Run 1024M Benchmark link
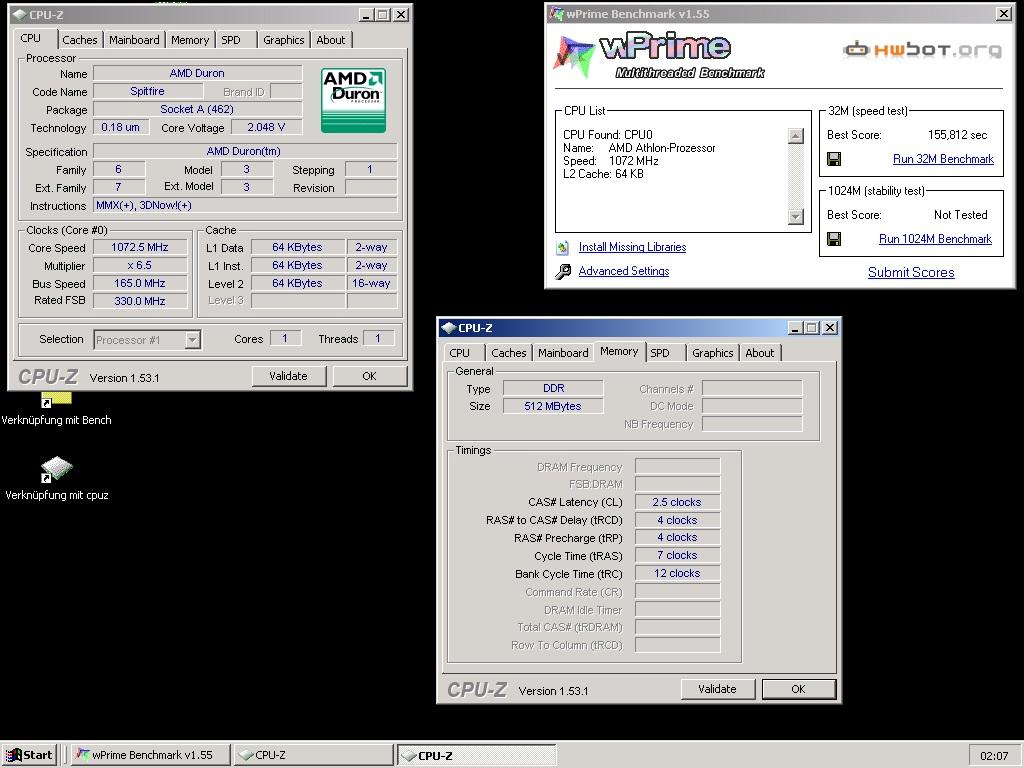Viewport: 1024px width, 768px height. (935, 239)
